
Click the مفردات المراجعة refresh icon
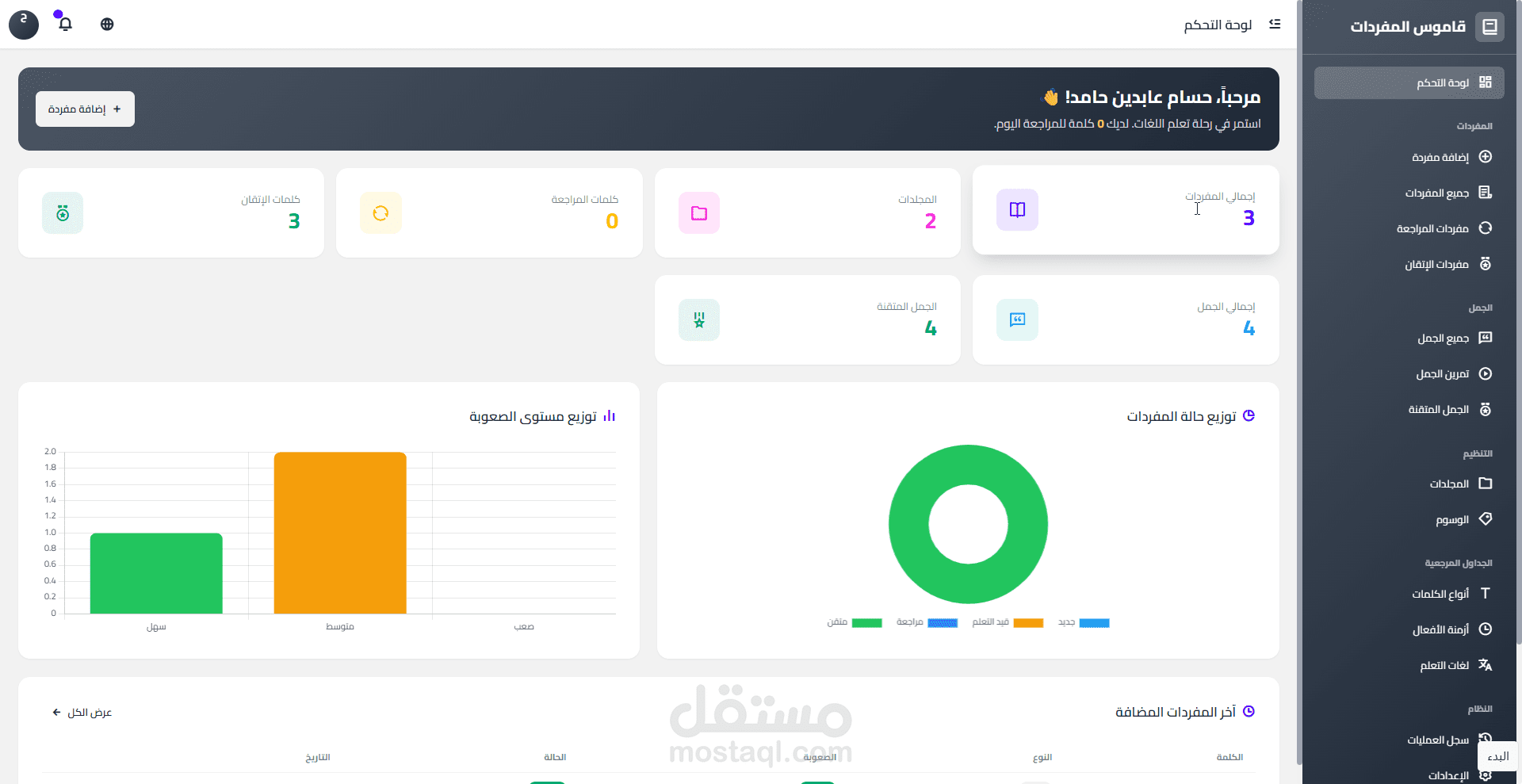[x=1486, y=228]
